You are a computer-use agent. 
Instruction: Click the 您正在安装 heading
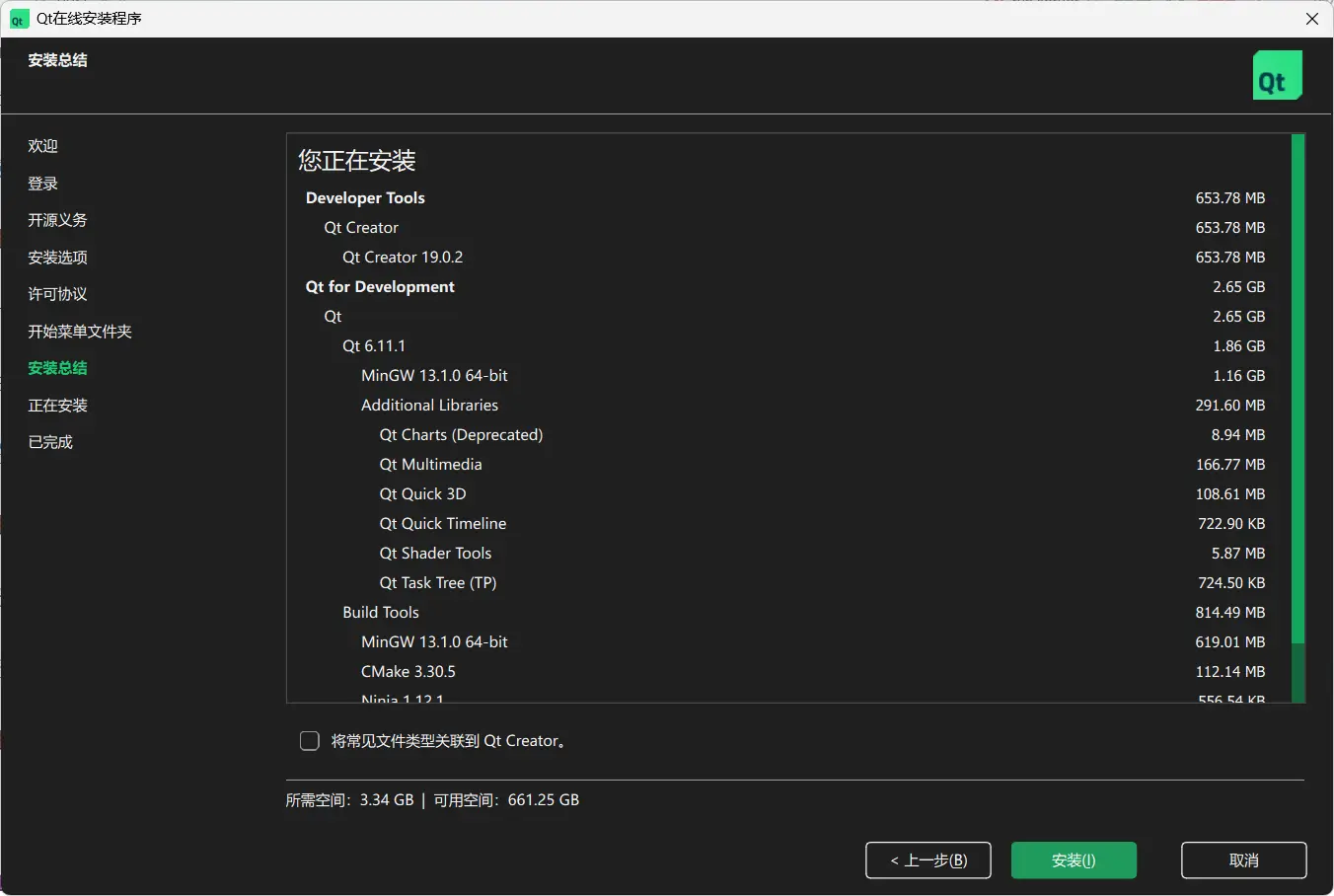click(357, 161)
